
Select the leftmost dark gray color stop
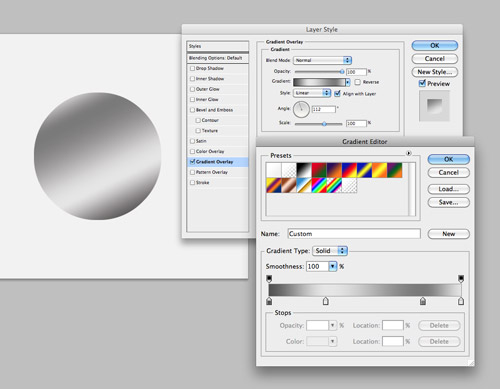tap(269, 301)
